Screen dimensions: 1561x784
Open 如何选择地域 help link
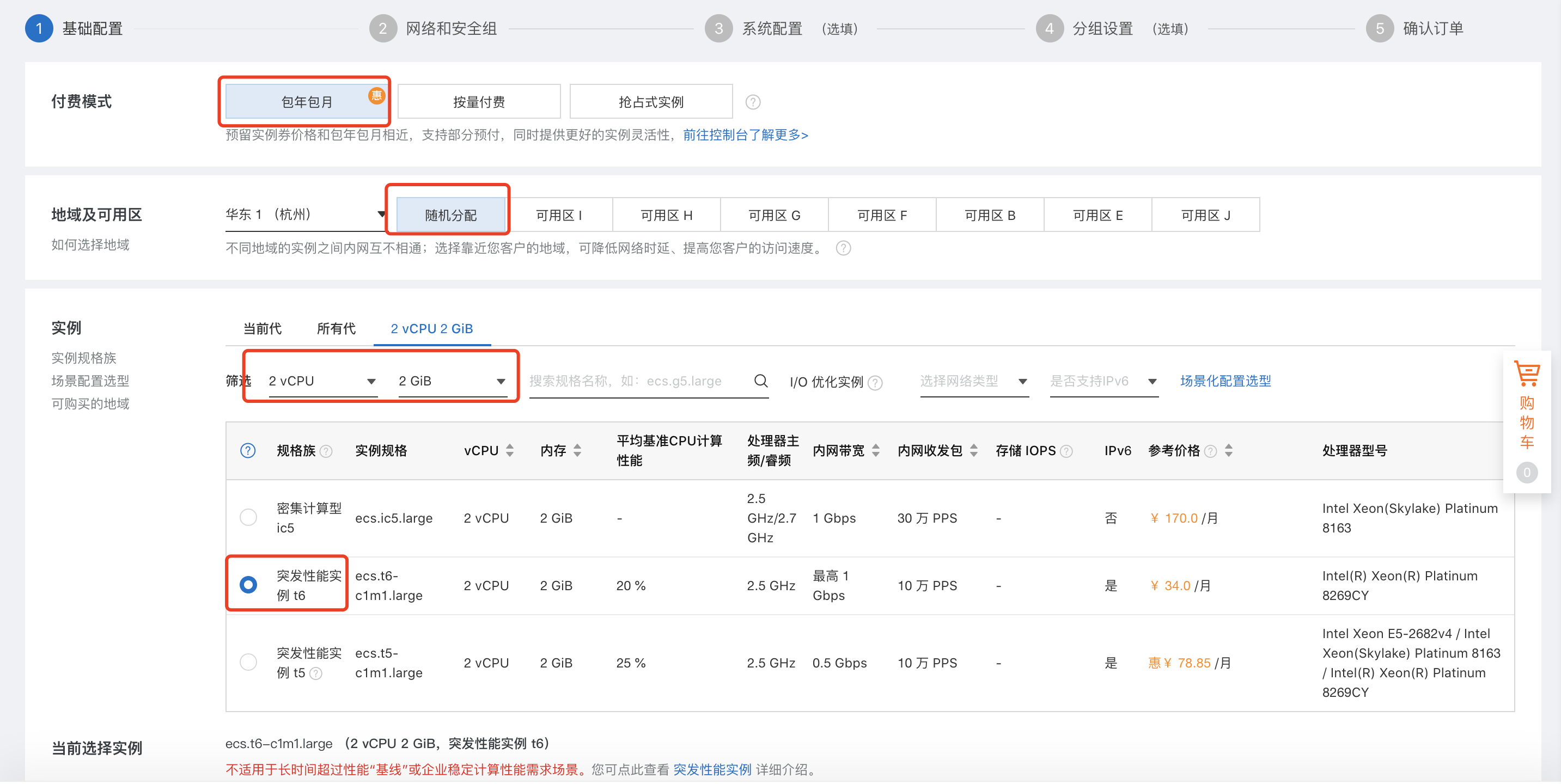[x=90, y=245]
